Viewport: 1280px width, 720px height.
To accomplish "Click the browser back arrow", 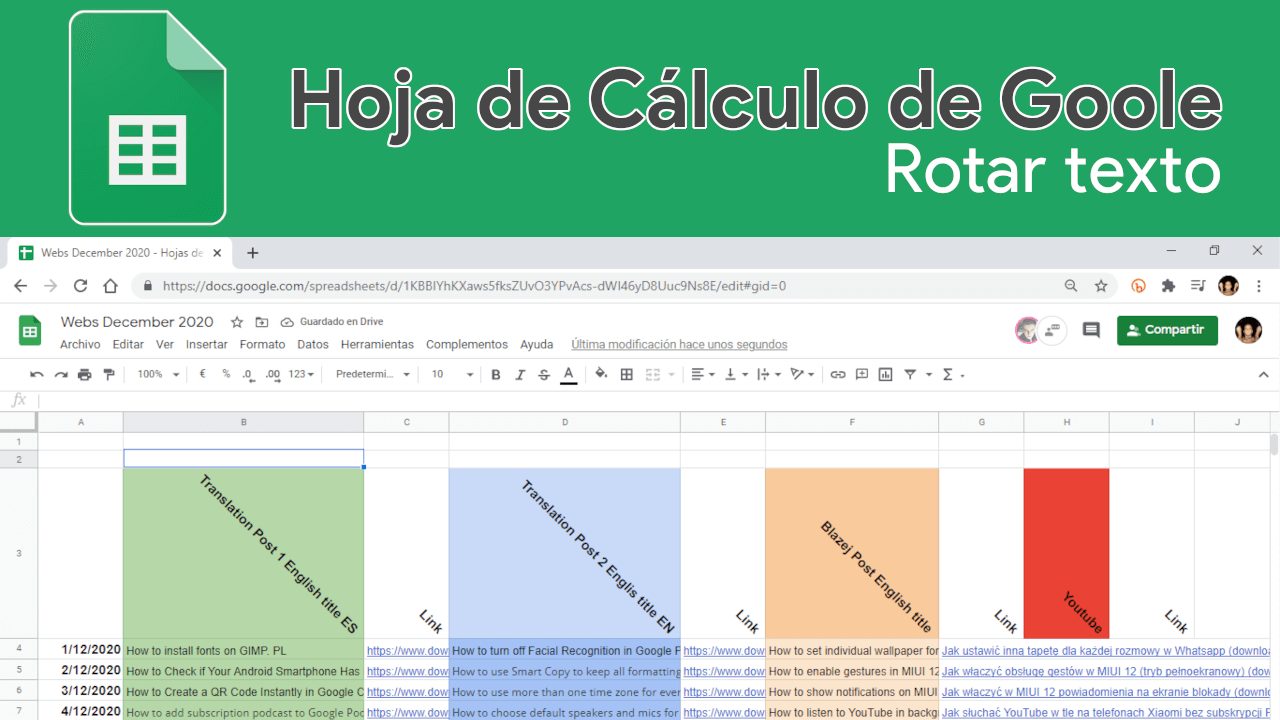I will point(21,286).
